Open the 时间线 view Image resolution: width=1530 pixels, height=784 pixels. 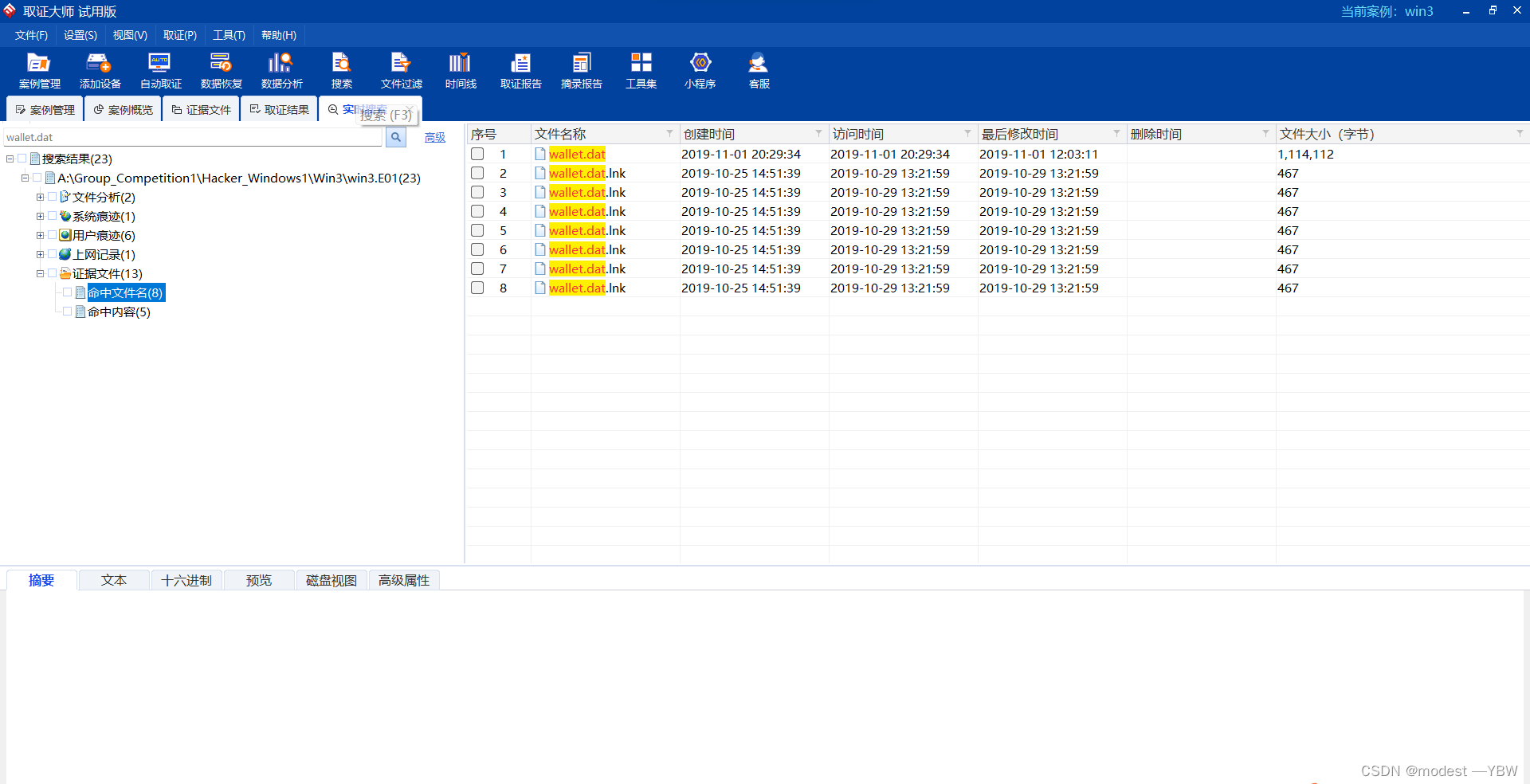point(460,70)
